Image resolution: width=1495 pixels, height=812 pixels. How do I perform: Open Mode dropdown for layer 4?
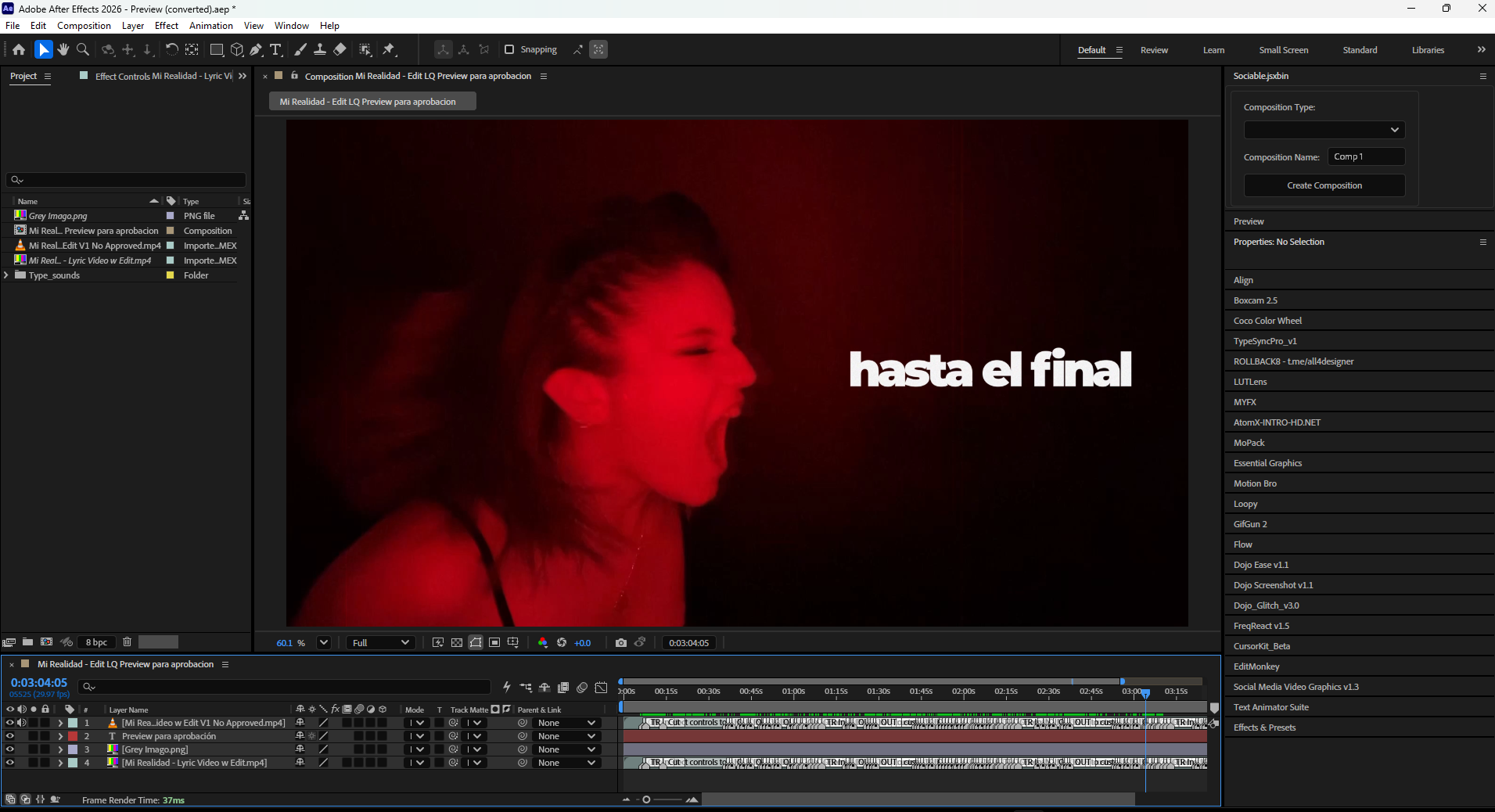[416, 763]
